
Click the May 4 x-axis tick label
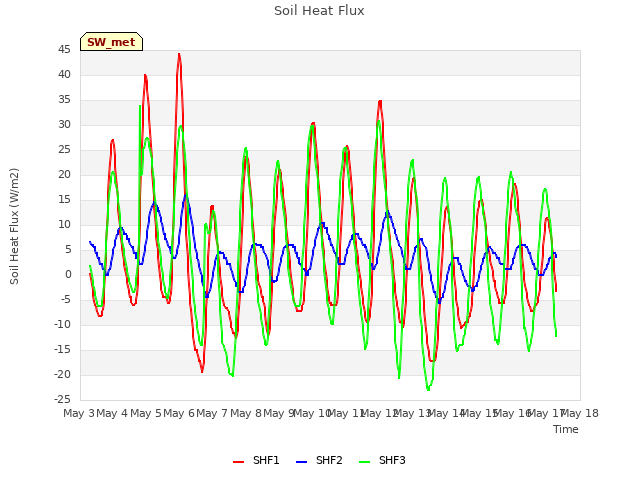(x=112, y=413)
